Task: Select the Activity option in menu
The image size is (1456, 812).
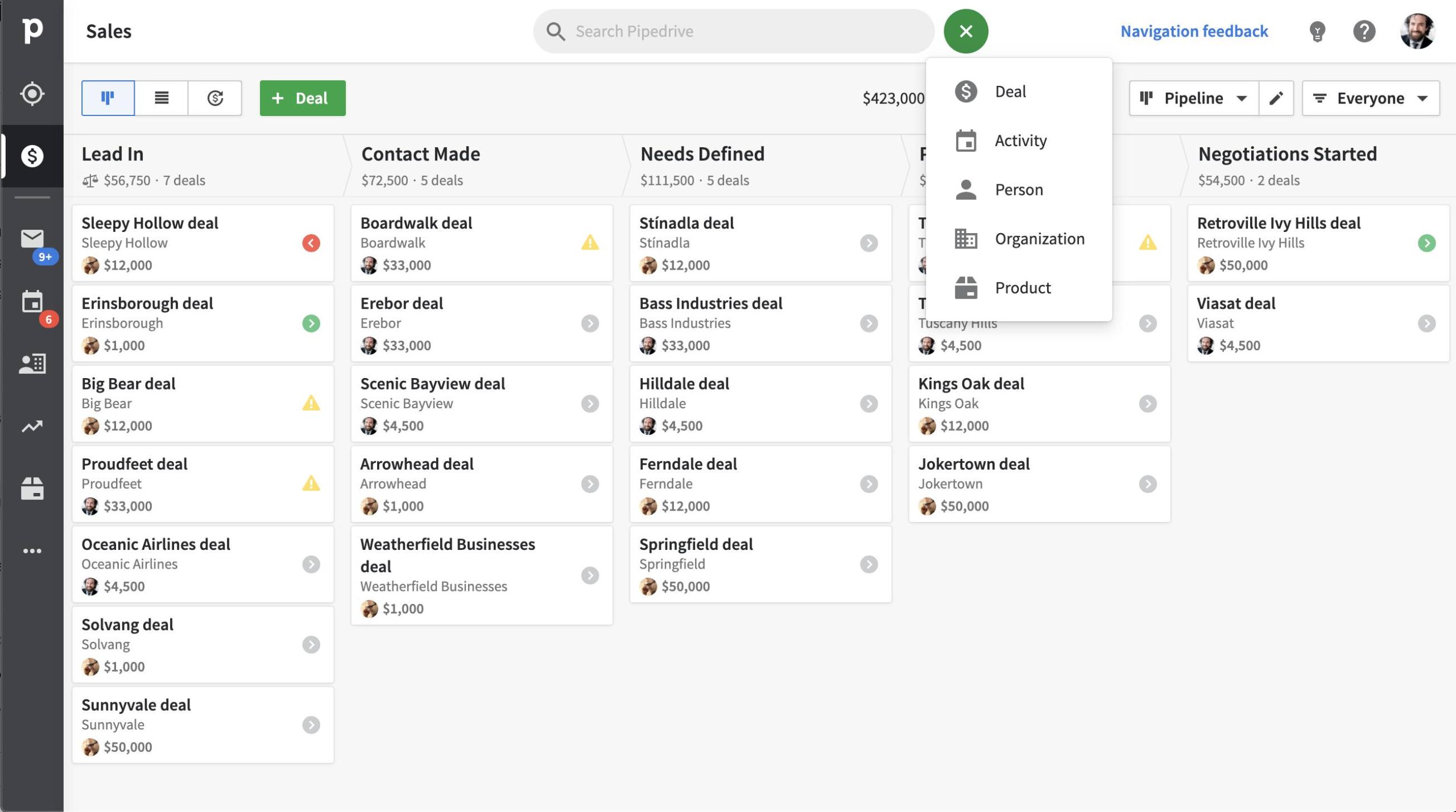Action: [1020, 140]
